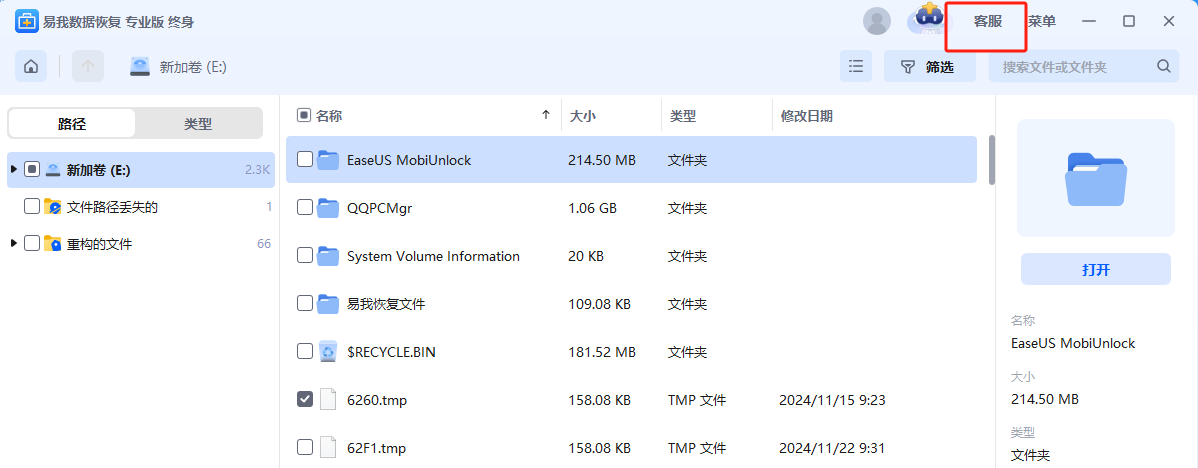Click the 打开 button

click(x=1096, y=270)
